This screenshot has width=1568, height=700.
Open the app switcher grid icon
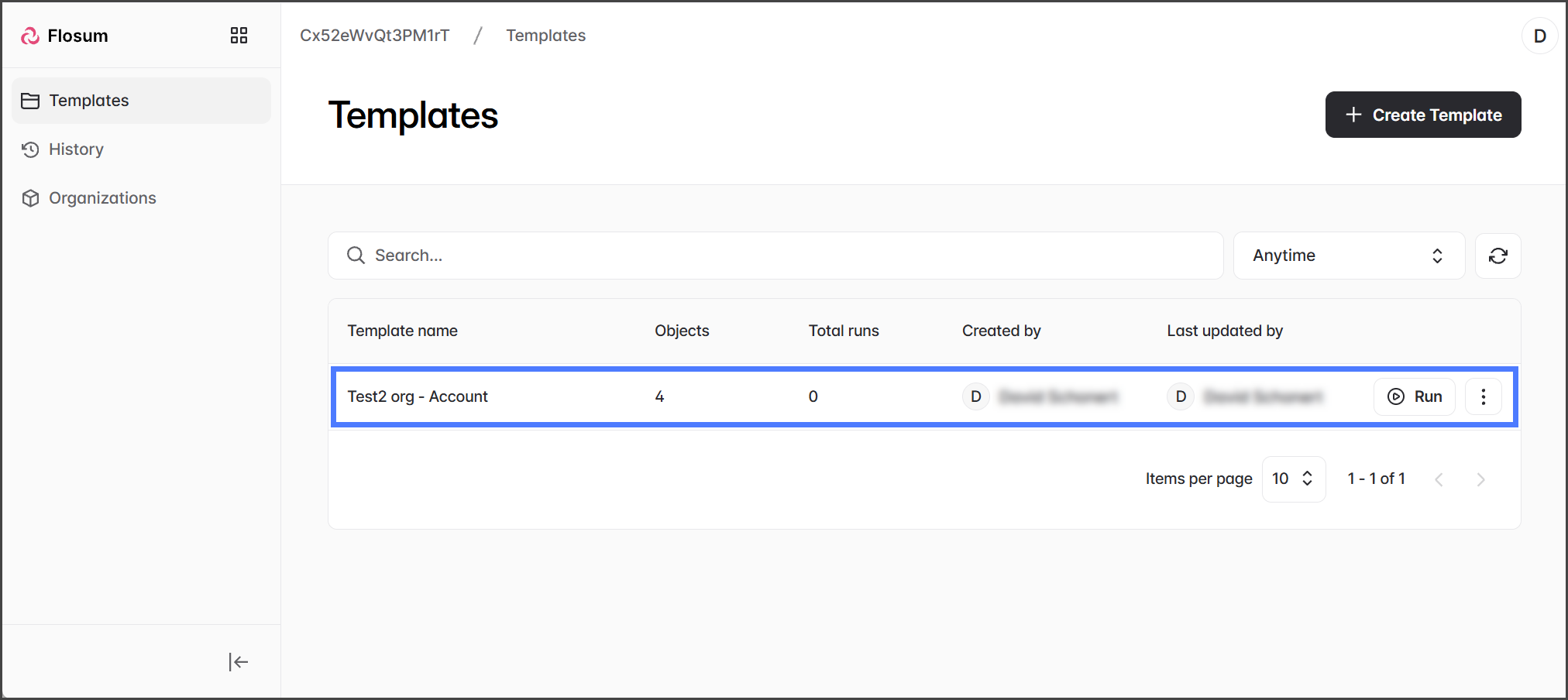[x=239, y=36]
